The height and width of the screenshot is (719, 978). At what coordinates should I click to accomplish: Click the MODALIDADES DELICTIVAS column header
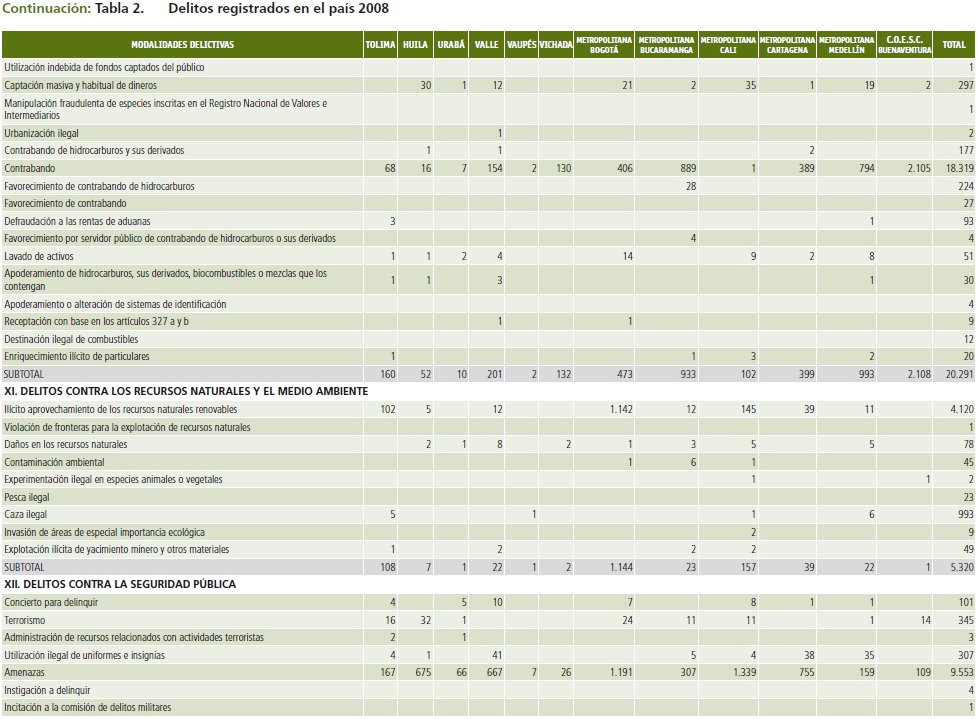coord(182,45)
